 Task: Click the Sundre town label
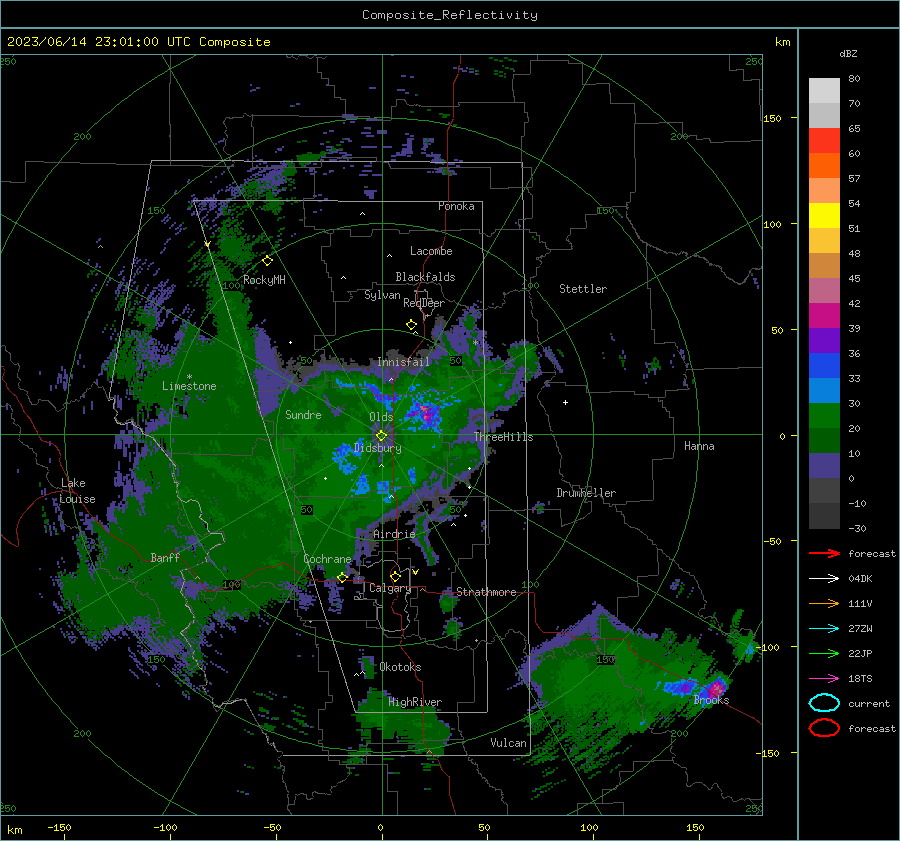click(303, 414)
